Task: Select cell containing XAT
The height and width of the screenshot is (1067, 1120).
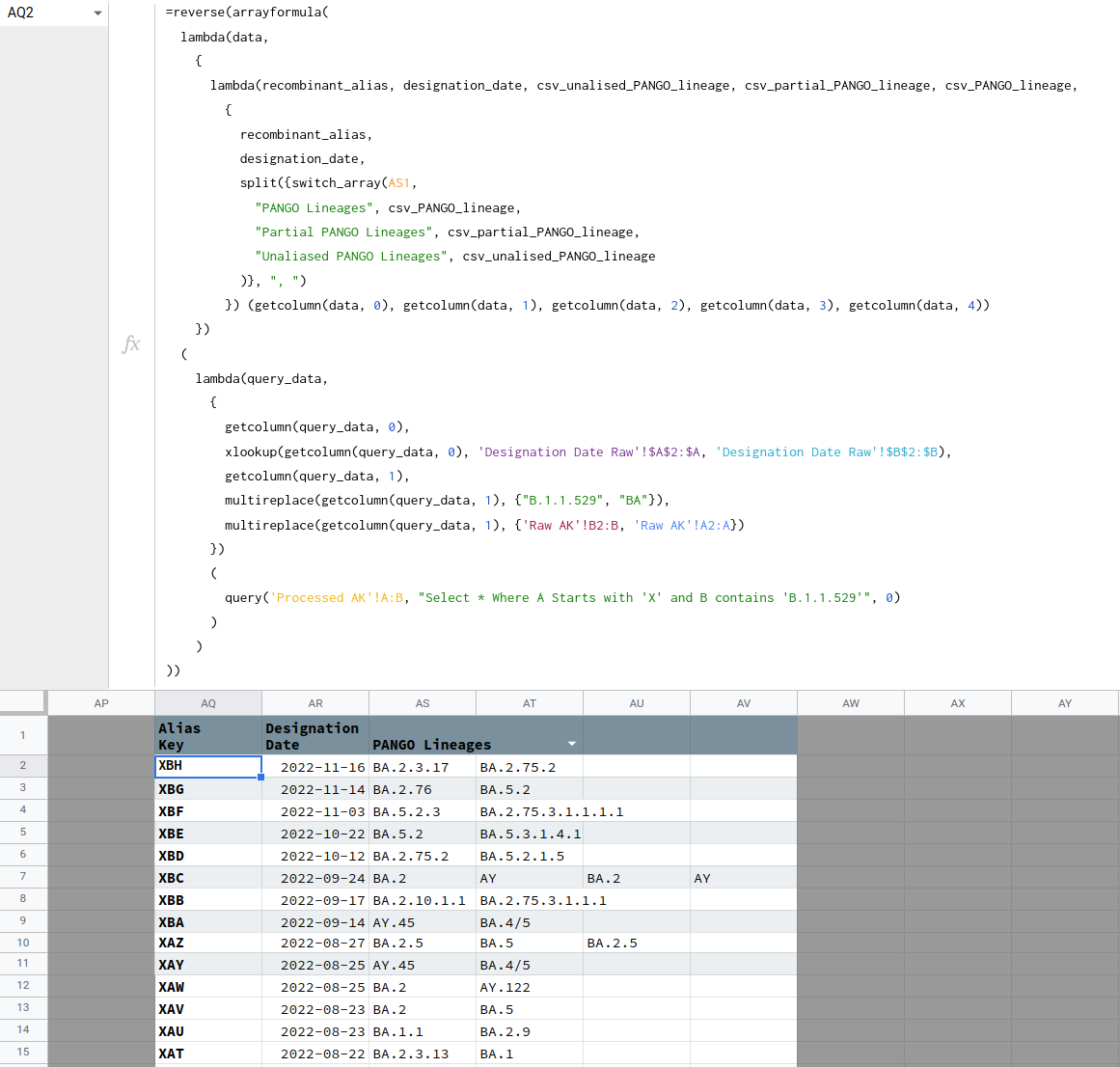Action: (x=208, y=1053)
